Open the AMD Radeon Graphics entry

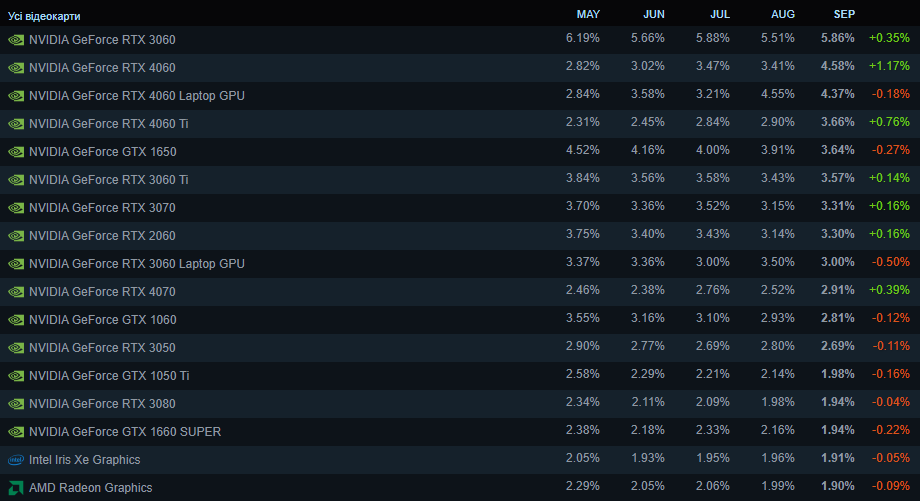click(x=91, y=488)
